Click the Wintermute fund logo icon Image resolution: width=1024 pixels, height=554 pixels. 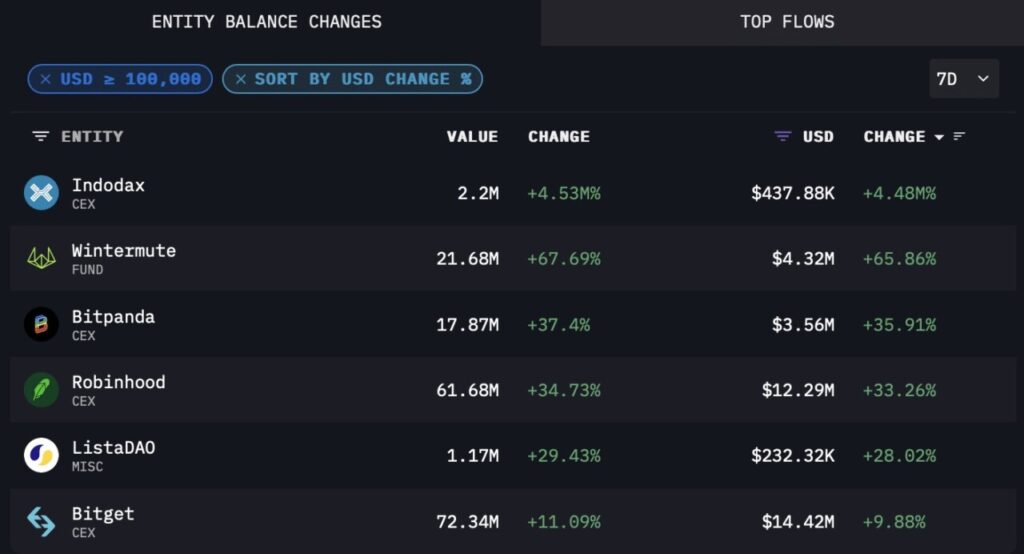point(41,258)
